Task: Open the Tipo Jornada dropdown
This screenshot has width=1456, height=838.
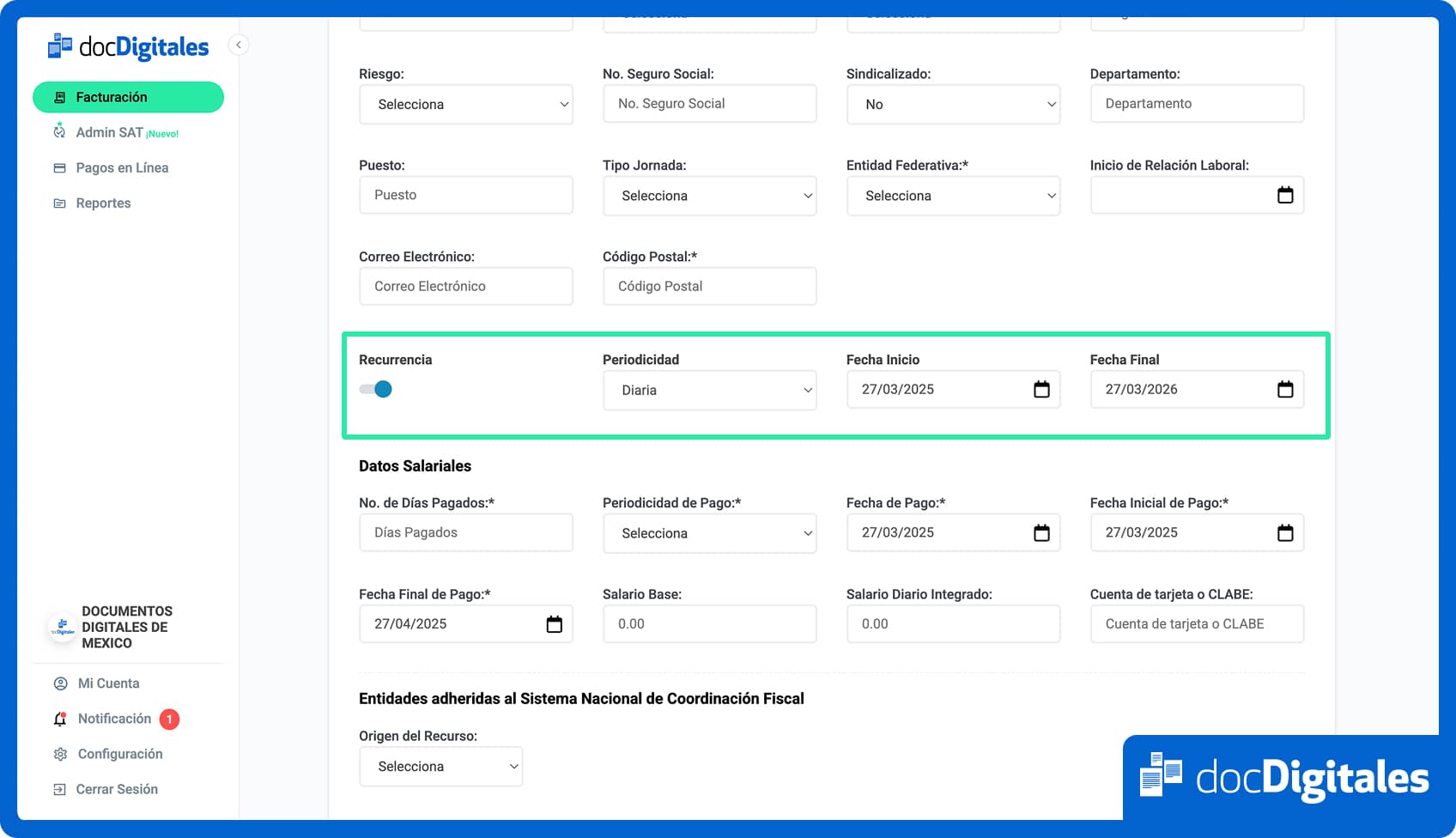Action: (x=710, y=196)
